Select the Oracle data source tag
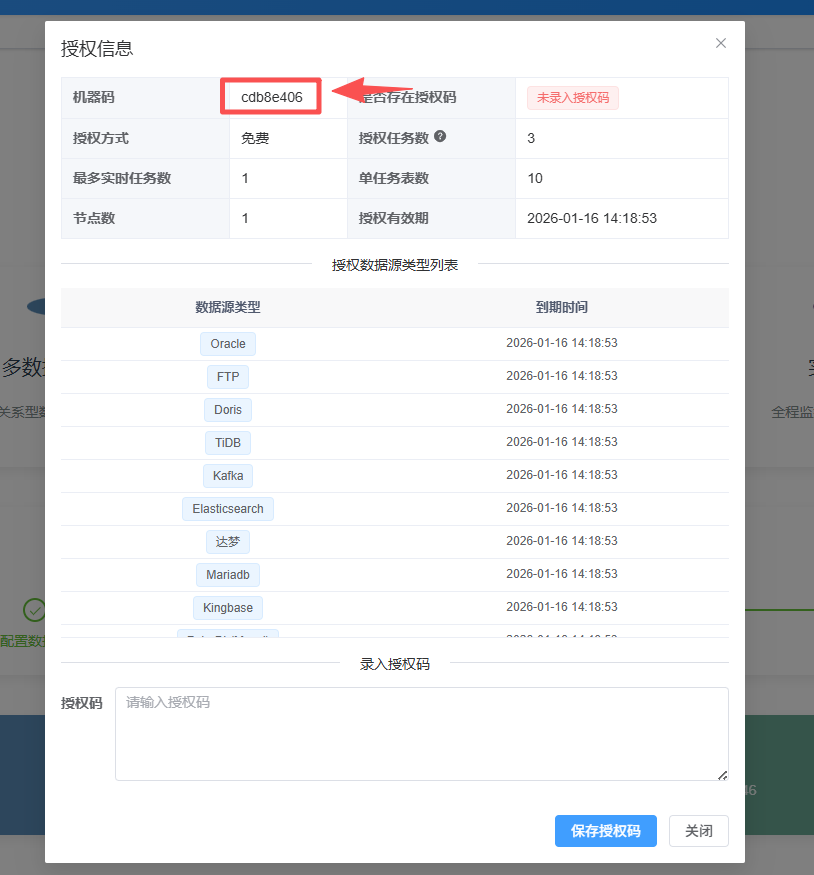 coord(228,344)
